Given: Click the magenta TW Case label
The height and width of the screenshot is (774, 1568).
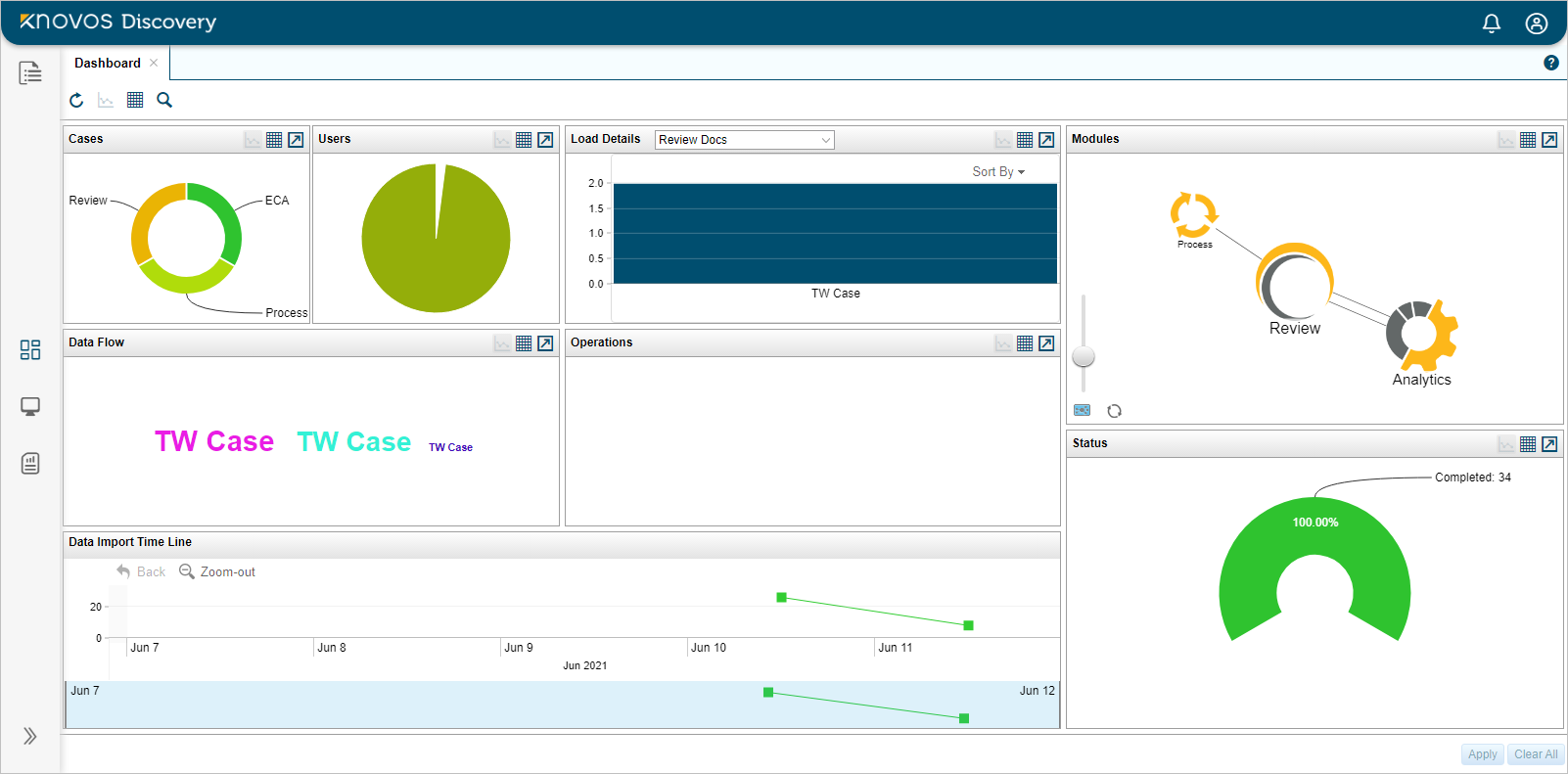Looking at the screenshot, I should (214, 441).
